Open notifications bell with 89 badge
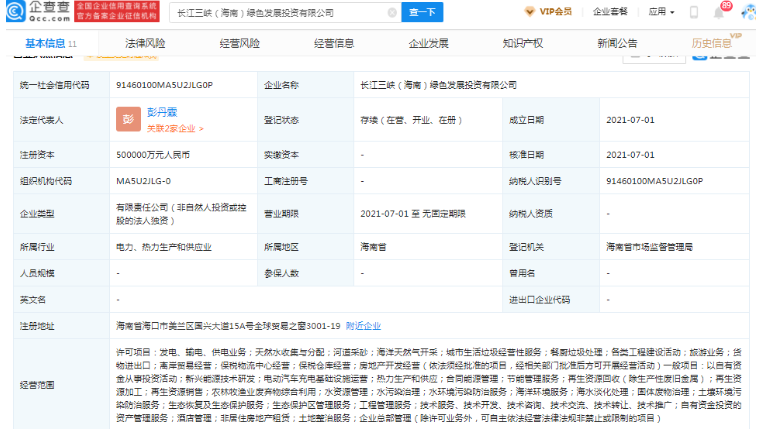 point(719,12)
